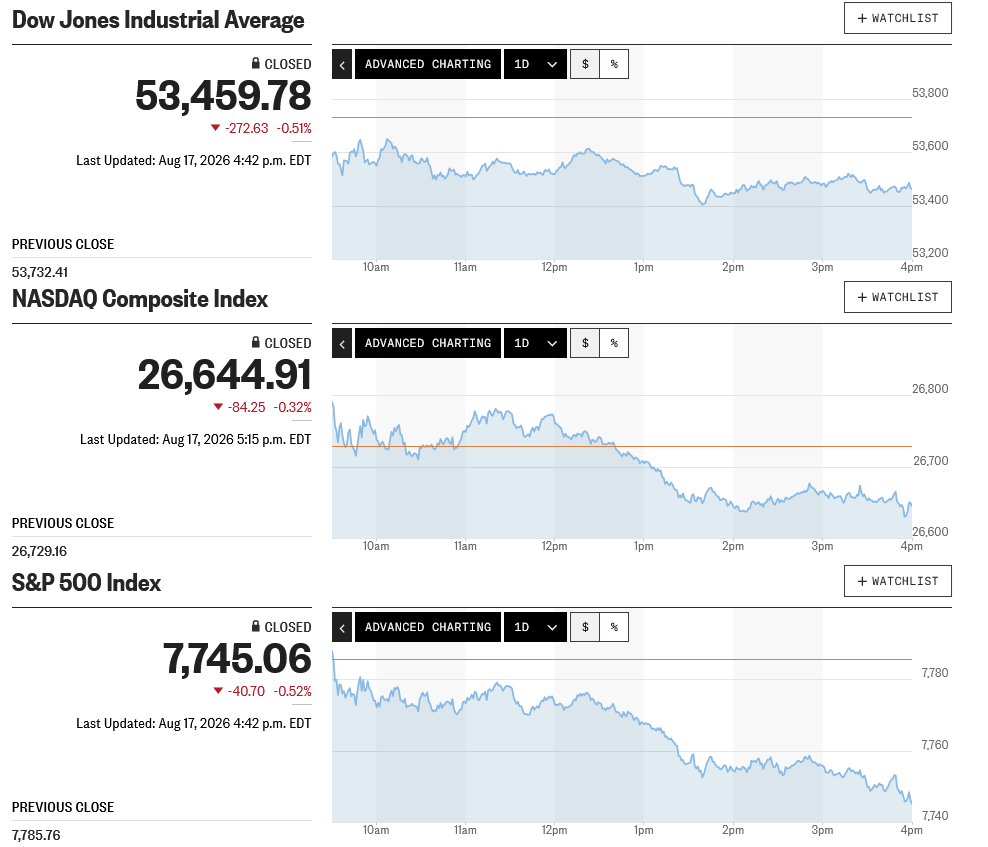Open Advanced Charting for NASDAQ Composite
The width and height of the screenshot is (988, 847).
coord(428,343)
